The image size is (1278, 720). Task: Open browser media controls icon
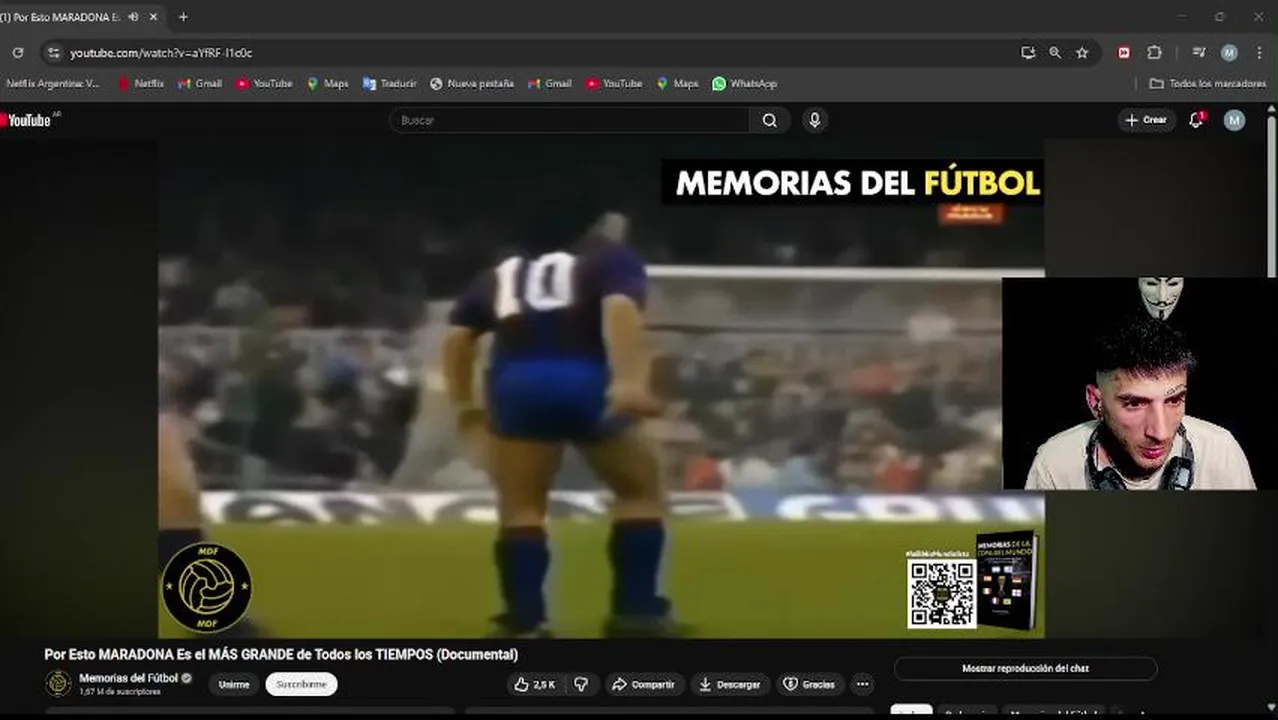point(1199,53)
